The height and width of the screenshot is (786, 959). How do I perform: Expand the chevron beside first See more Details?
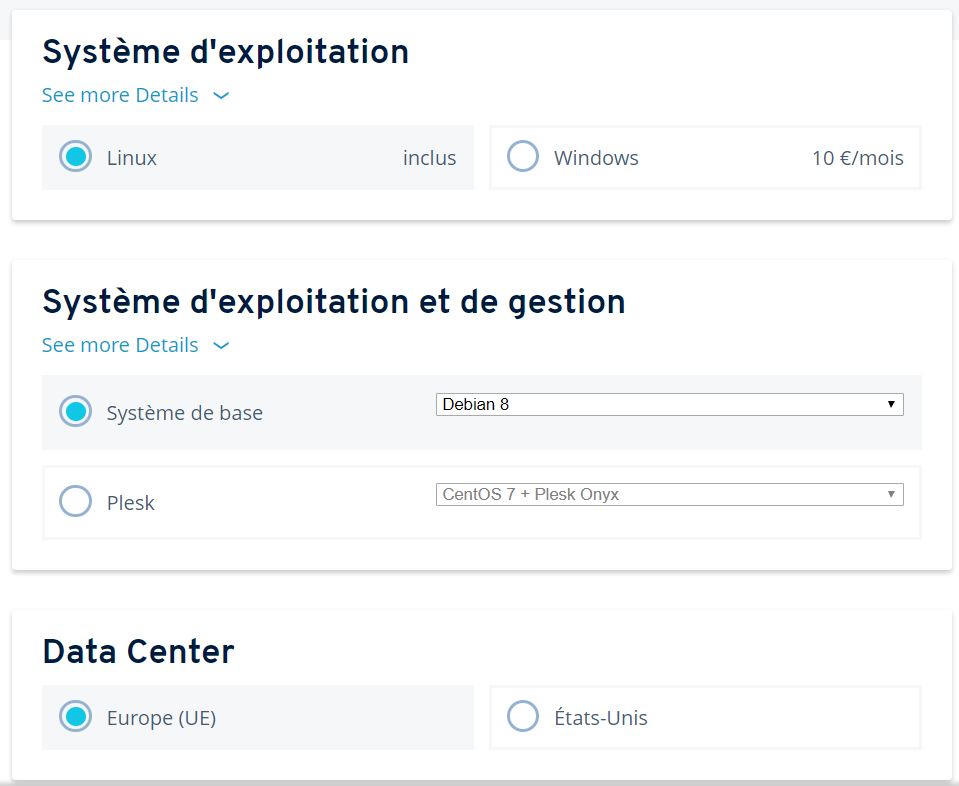coord(220,95)
